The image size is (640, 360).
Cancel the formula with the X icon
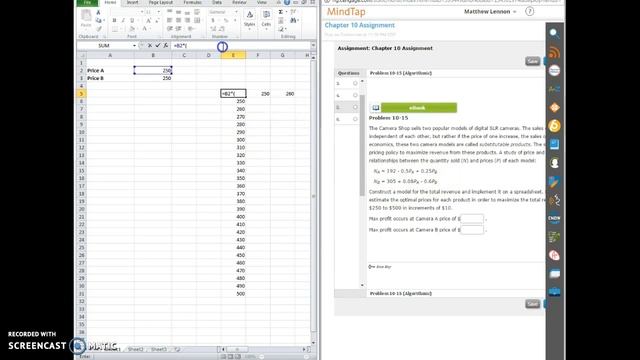(x=150, y=46)
